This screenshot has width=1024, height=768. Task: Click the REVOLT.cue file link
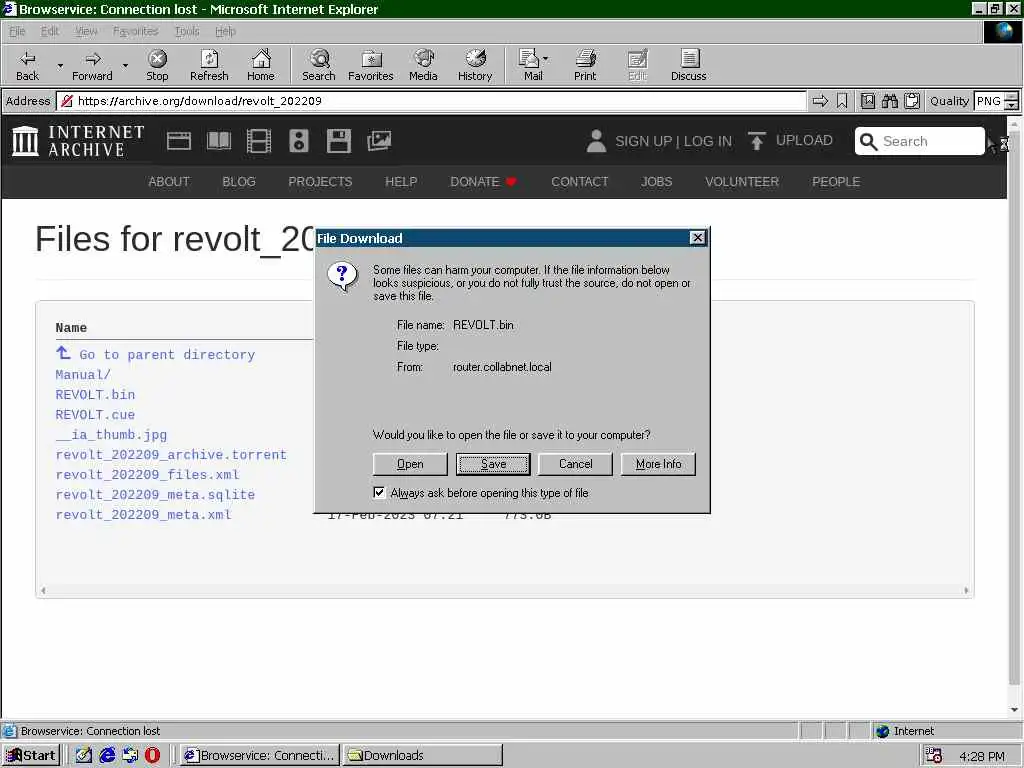coord(95,415)
